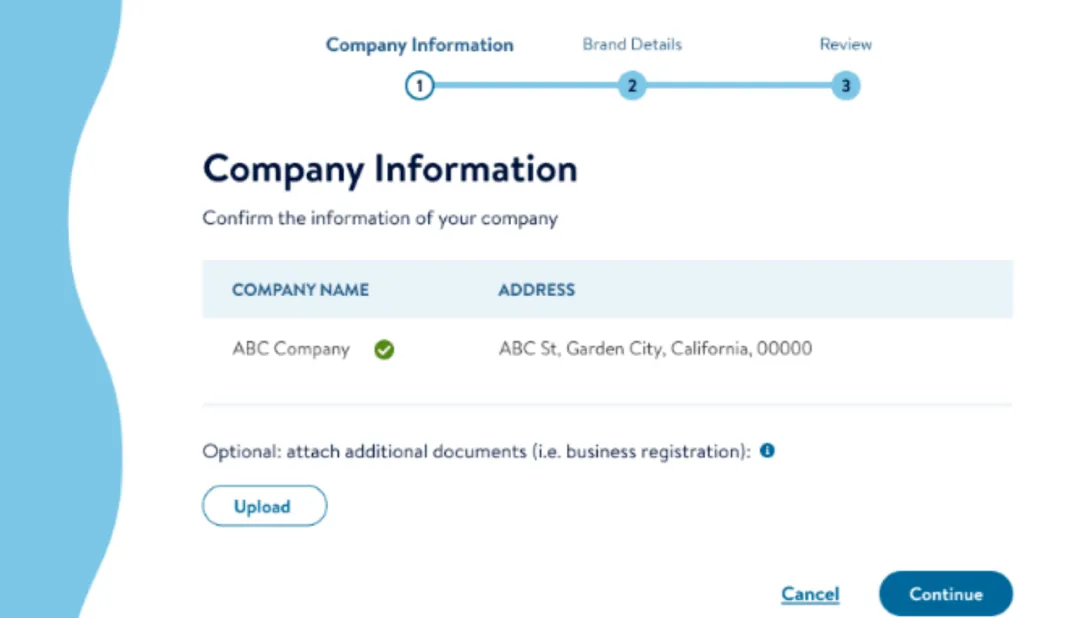The height and width of the screenshot is (618, 1080).
Task: Switch to the Brand Details step
Action: tap(632, 44)
